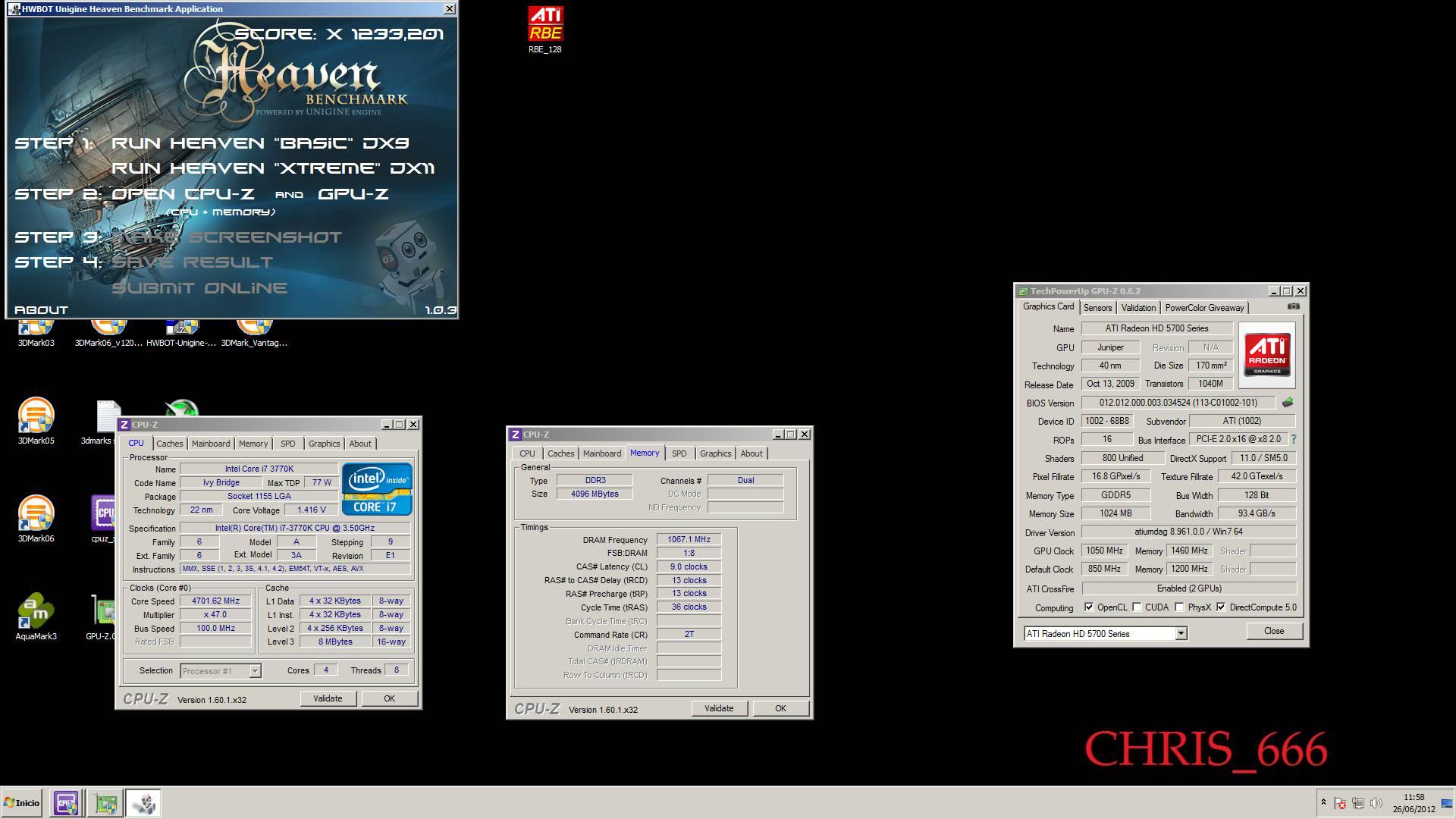Click the show desktop icon by the clock

(x=1447, y=803)
